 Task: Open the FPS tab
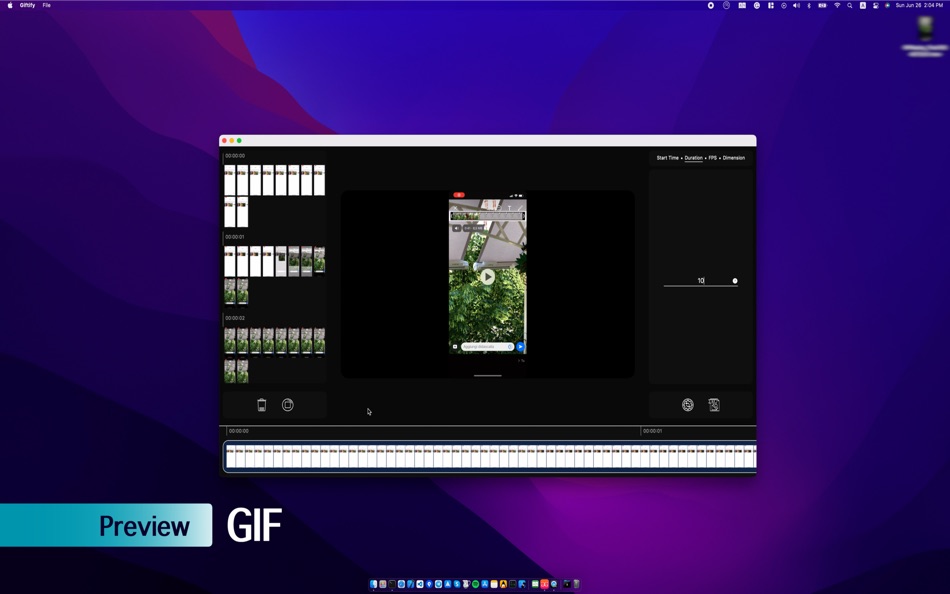click(x=712, y=158)
